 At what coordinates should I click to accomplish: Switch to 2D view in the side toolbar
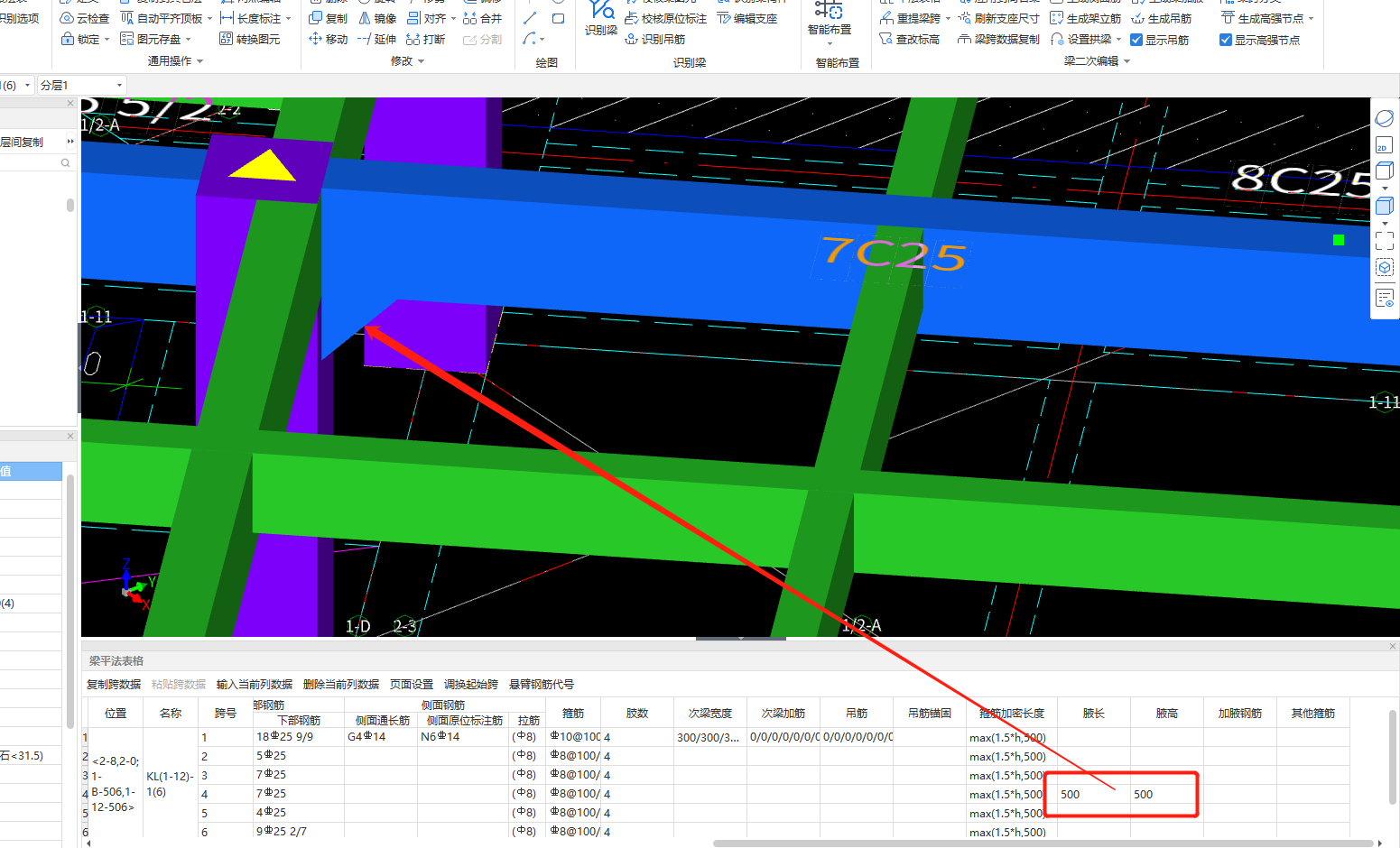(1384, 145)
